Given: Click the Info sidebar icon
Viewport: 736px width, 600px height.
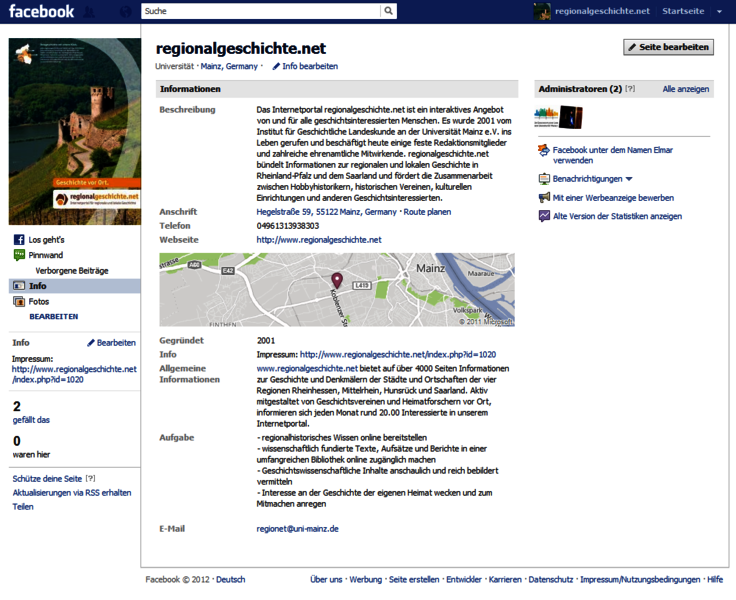Looking at the screenshot, I should tap(19, 286).
